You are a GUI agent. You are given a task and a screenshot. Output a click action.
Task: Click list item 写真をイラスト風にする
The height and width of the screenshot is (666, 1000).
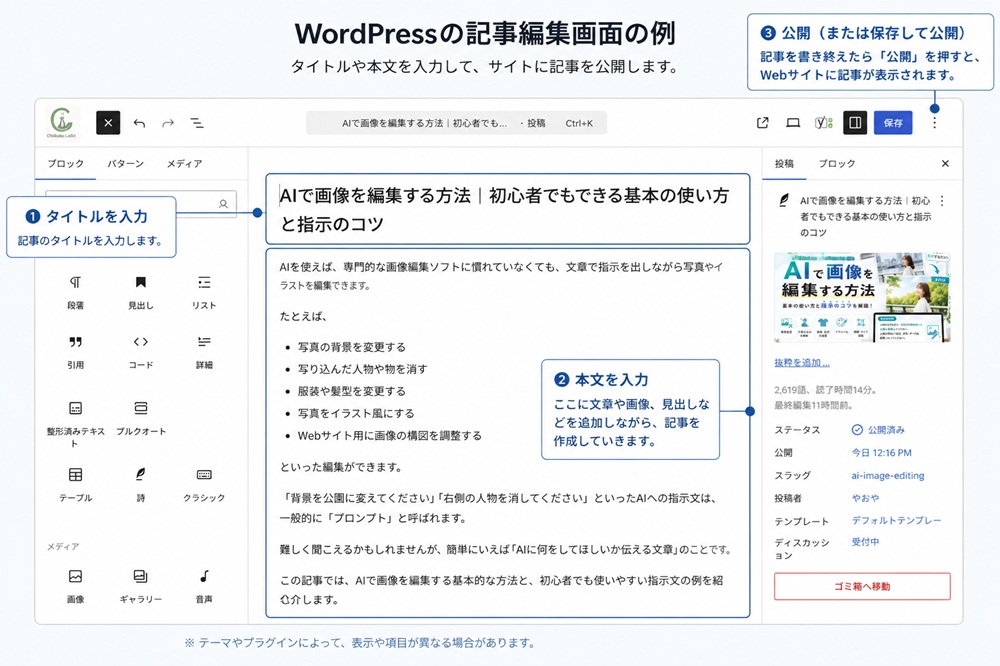(x=356, y=413)
